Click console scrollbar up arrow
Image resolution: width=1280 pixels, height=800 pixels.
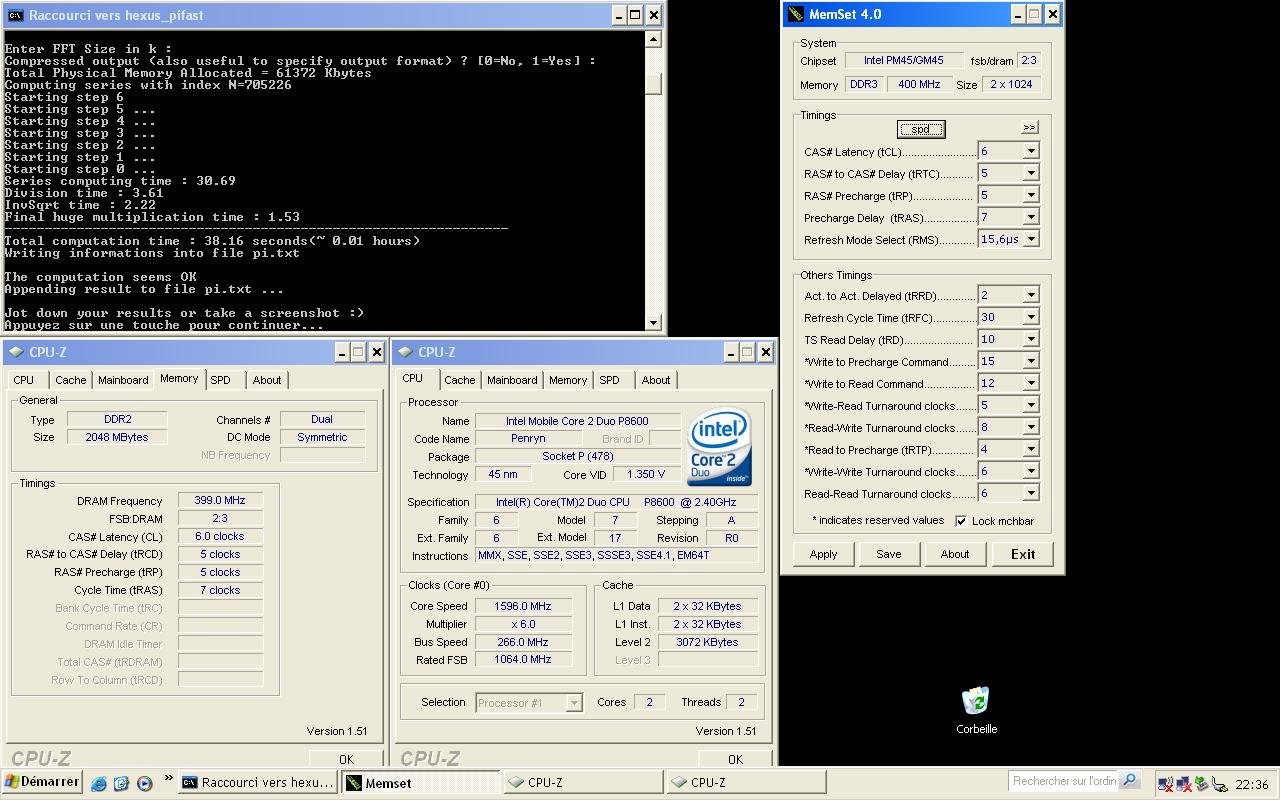[x=653, y=40]
